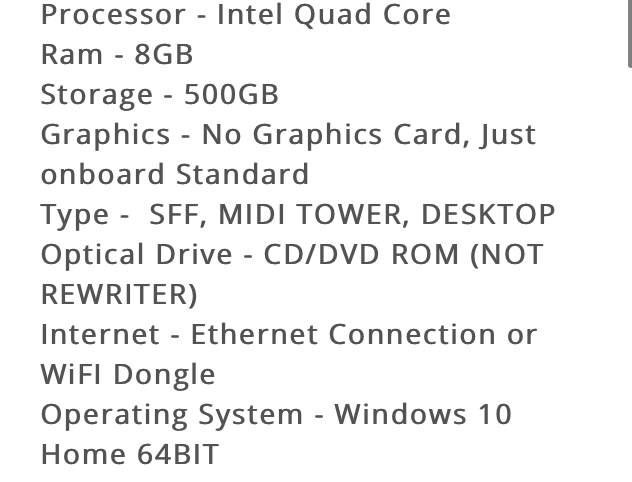Click the "onboard Standard" line
632x482 pixels.
coord(175,174)
